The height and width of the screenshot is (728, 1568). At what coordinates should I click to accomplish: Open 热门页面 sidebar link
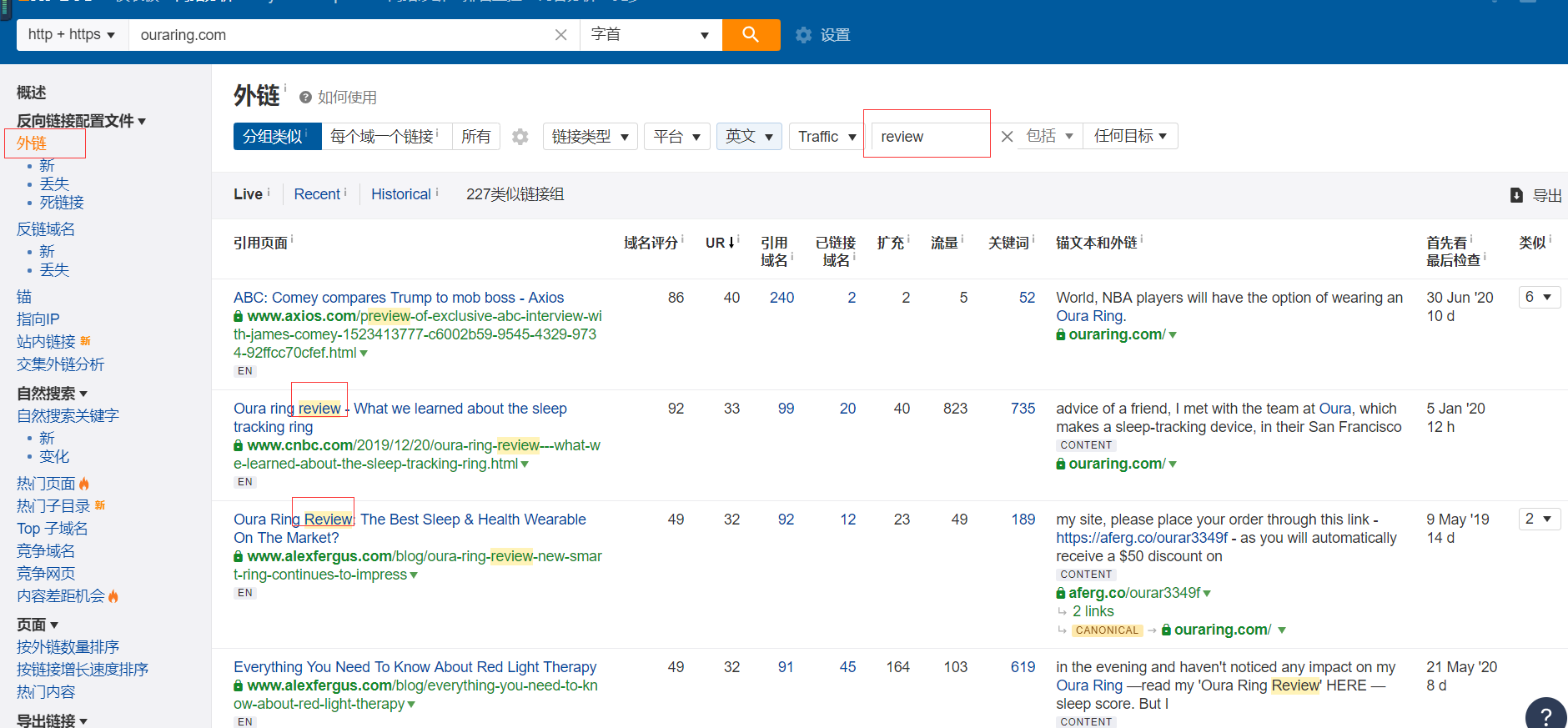[x=46, y=484]
